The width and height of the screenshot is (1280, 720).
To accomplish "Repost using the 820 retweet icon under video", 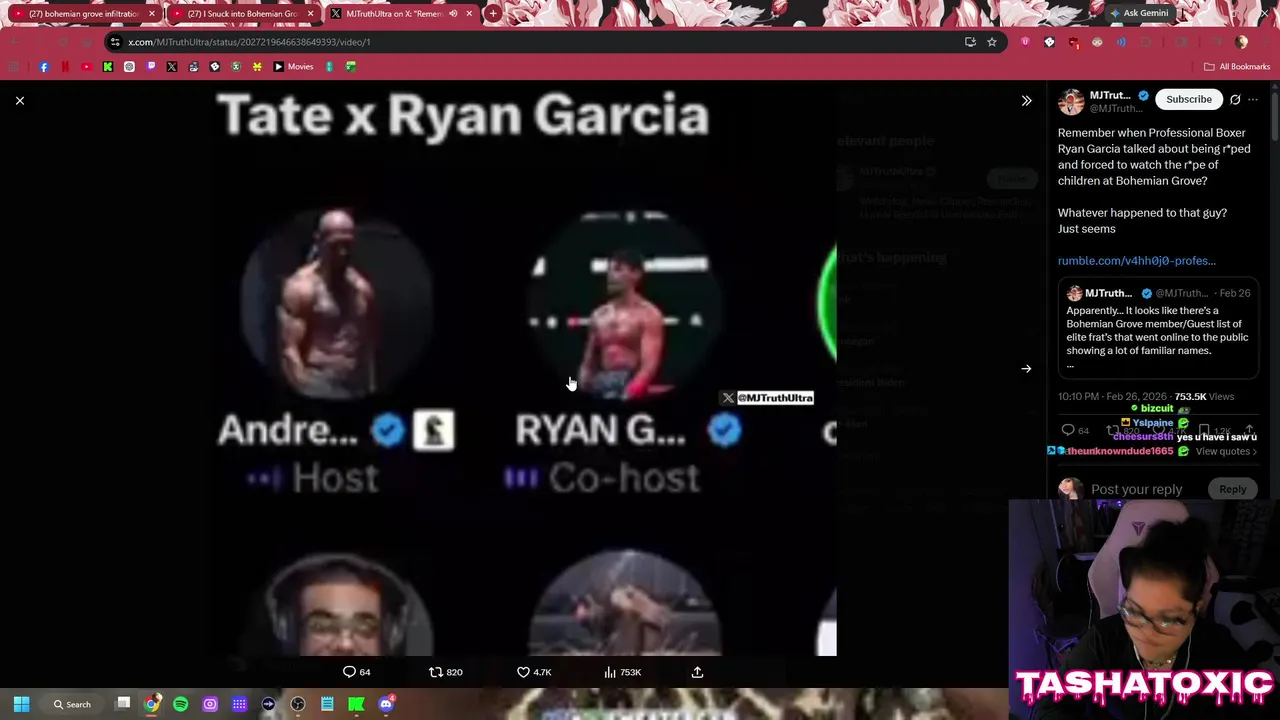I will point(446,672).
